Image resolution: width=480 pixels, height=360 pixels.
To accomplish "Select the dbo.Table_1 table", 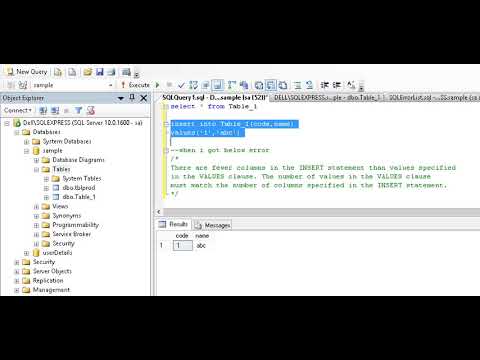I will click(x=79, y=197).
